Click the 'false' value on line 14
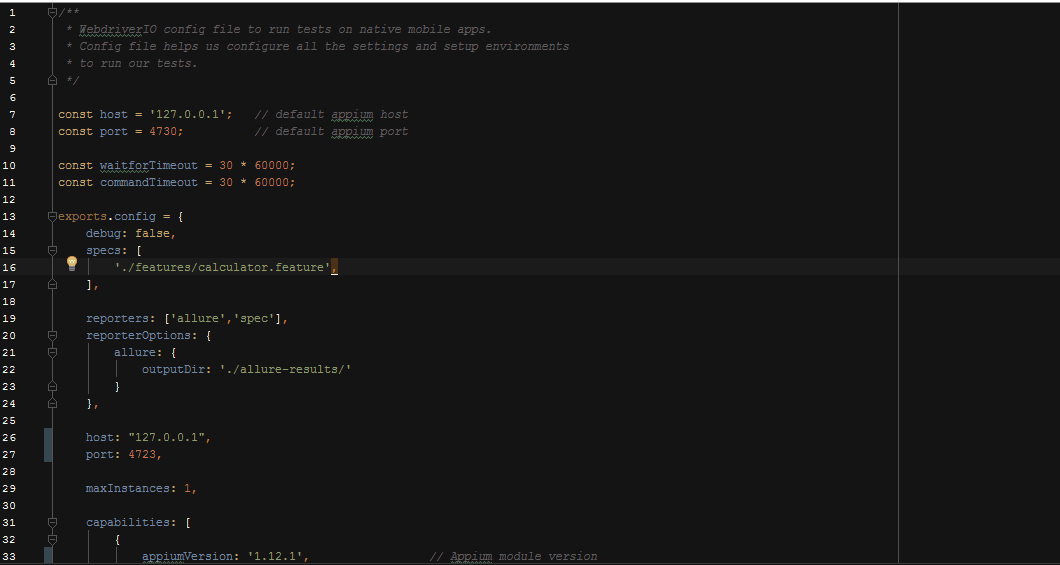 [x=152, y=233]
